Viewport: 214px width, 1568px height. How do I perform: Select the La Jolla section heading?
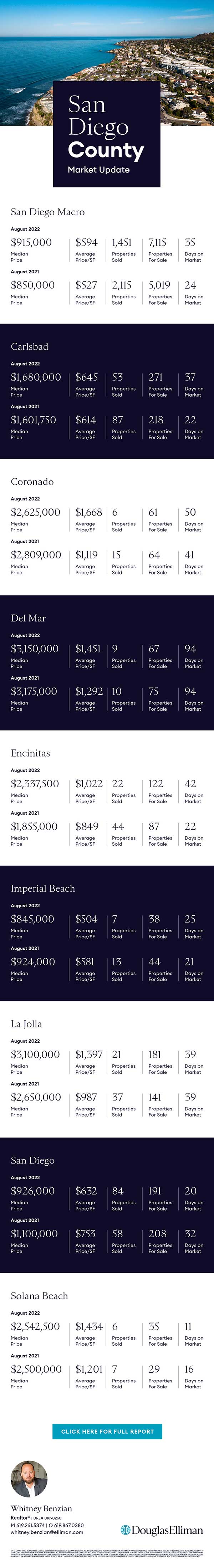coord(26,1024)
